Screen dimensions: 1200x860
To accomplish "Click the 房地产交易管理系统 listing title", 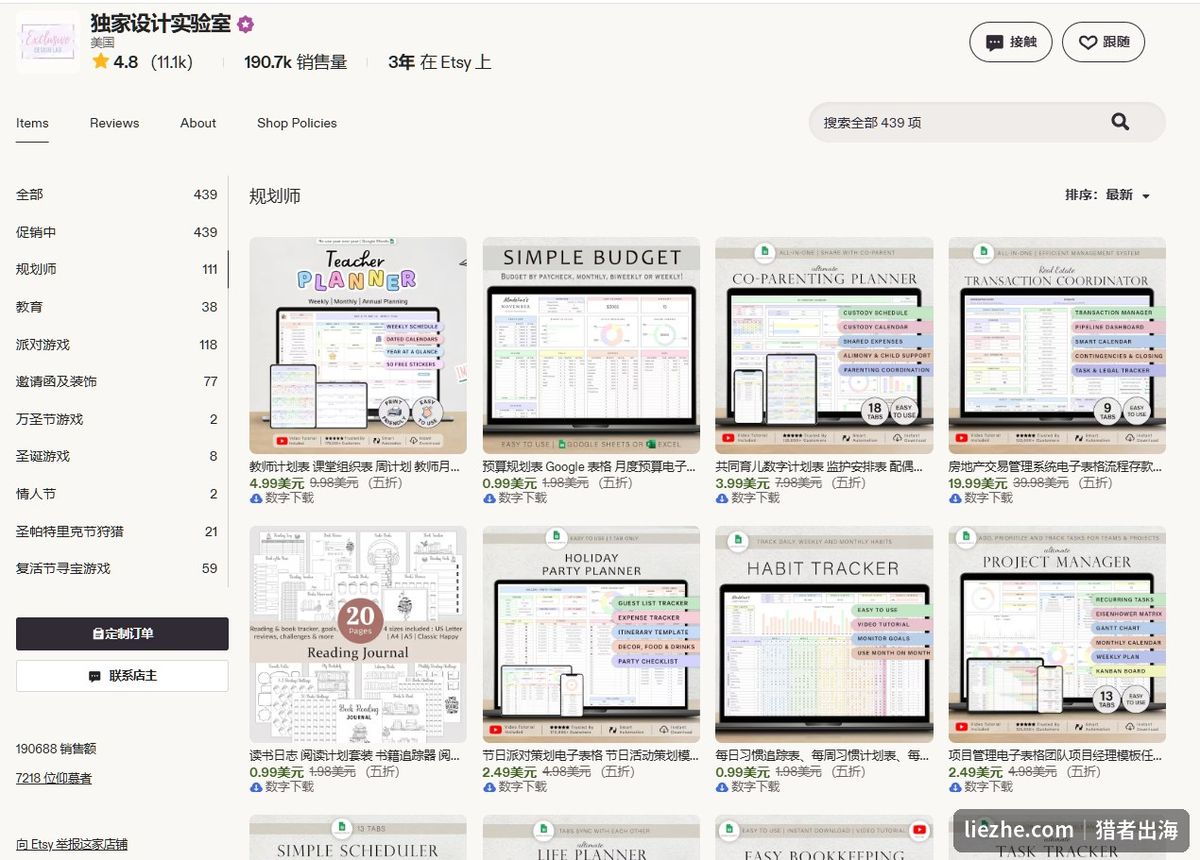I will (x=1056, y=467).
